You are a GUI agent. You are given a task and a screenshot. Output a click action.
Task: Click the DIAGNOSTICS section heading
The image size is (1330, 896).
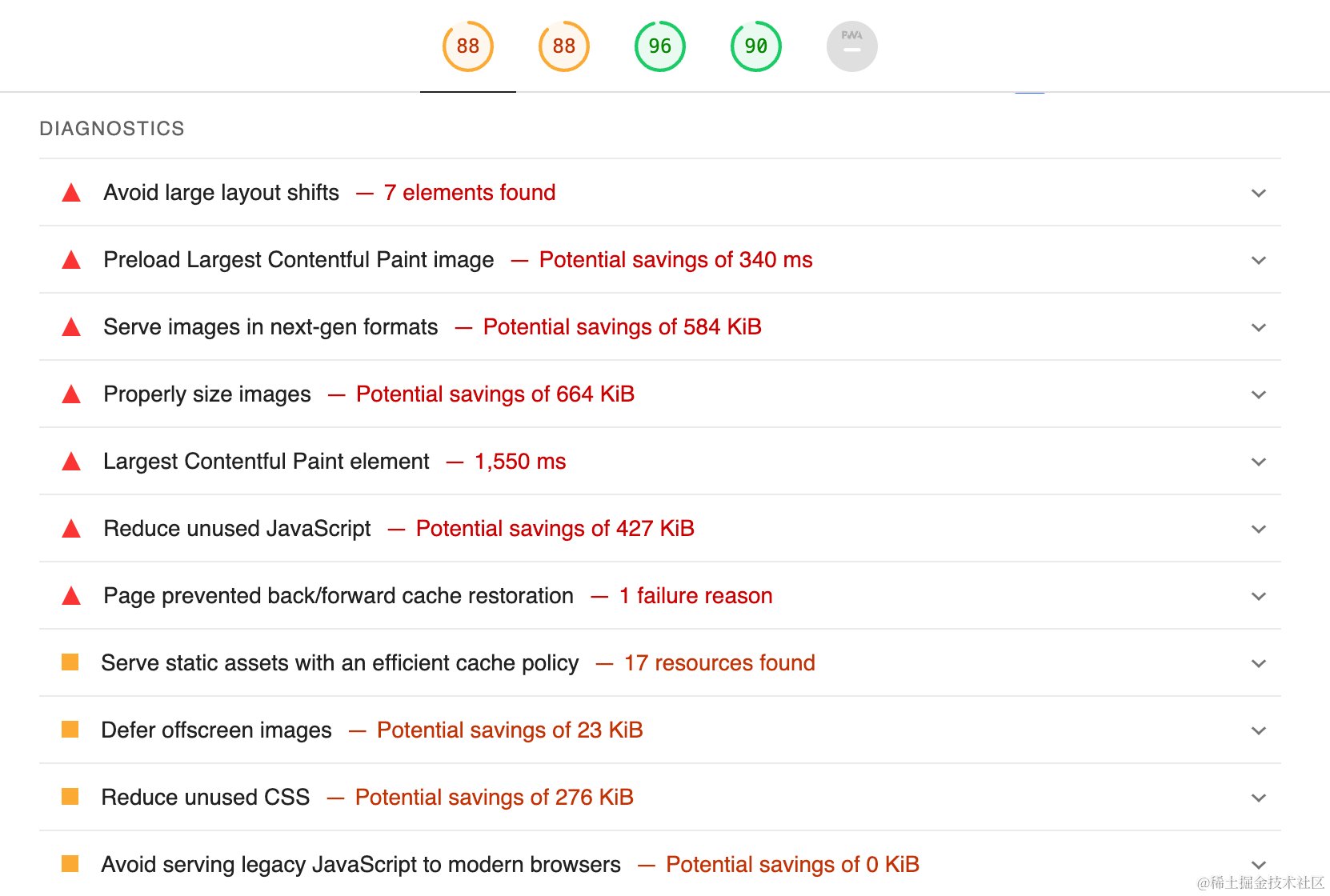pos(112,129)
